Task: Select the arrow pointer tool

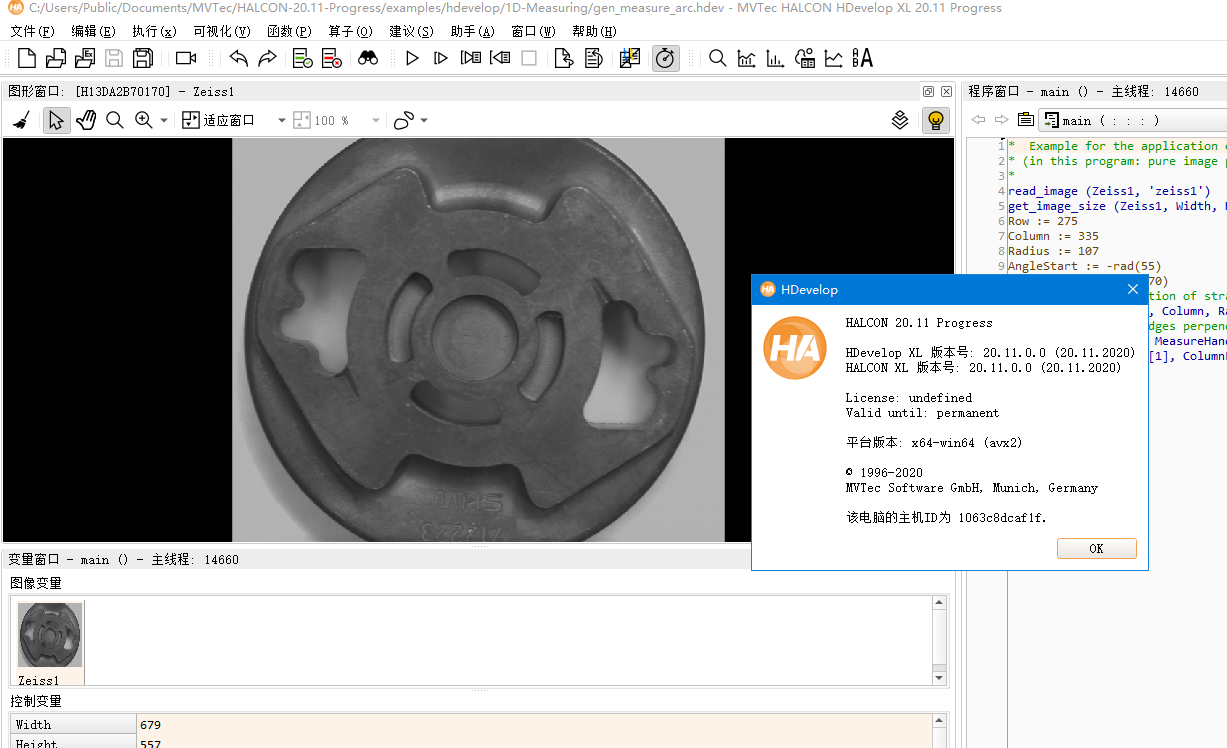Action: pos(57,120)
